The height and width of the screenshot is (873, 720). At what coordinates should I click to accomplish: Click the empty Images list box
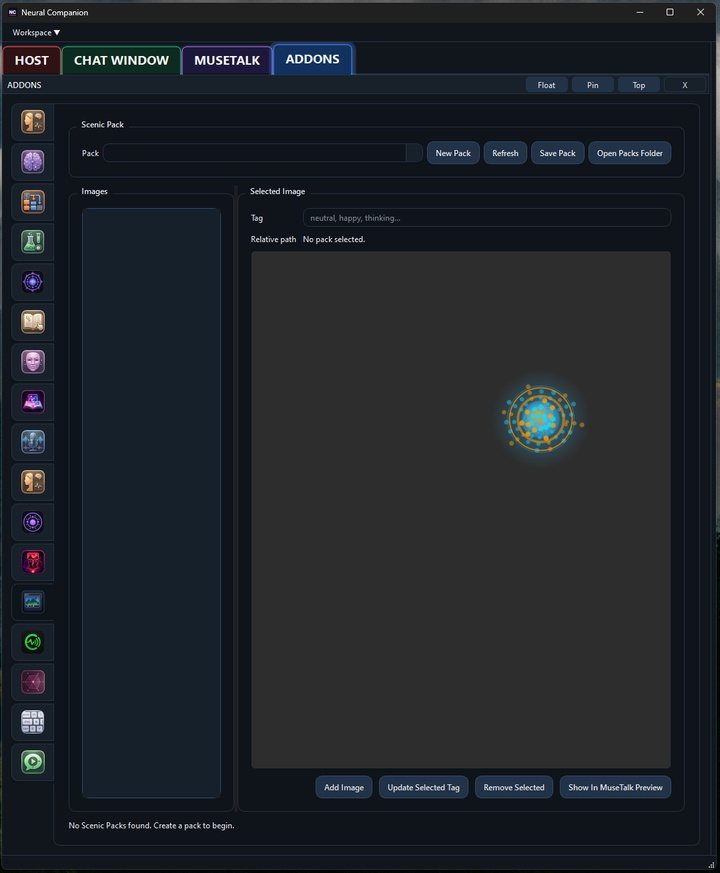pos(151,503)
